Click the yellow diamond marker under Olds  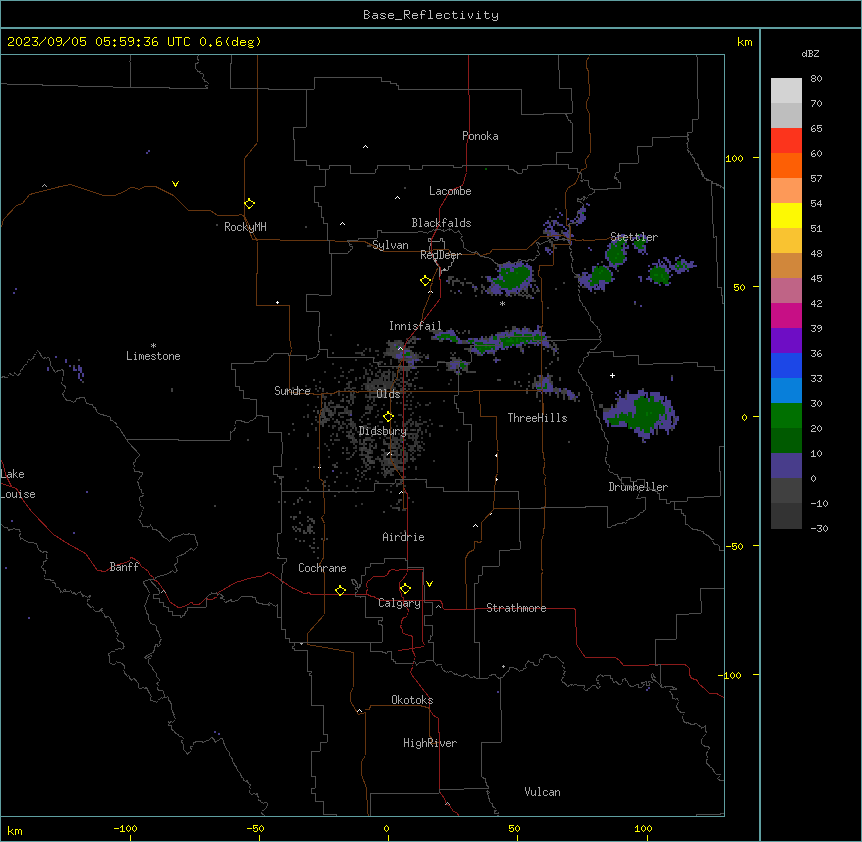(x=388, y=417)
